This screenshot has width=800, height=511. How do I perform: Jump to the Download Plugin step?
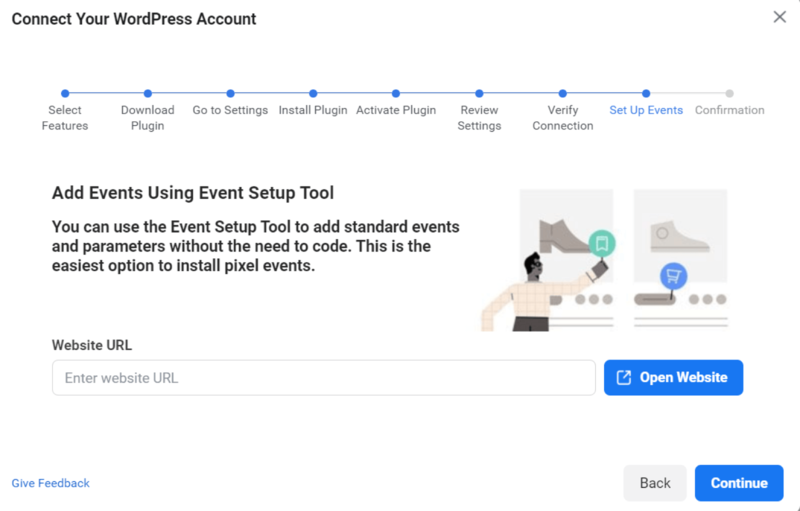click(x=148, y=94)
